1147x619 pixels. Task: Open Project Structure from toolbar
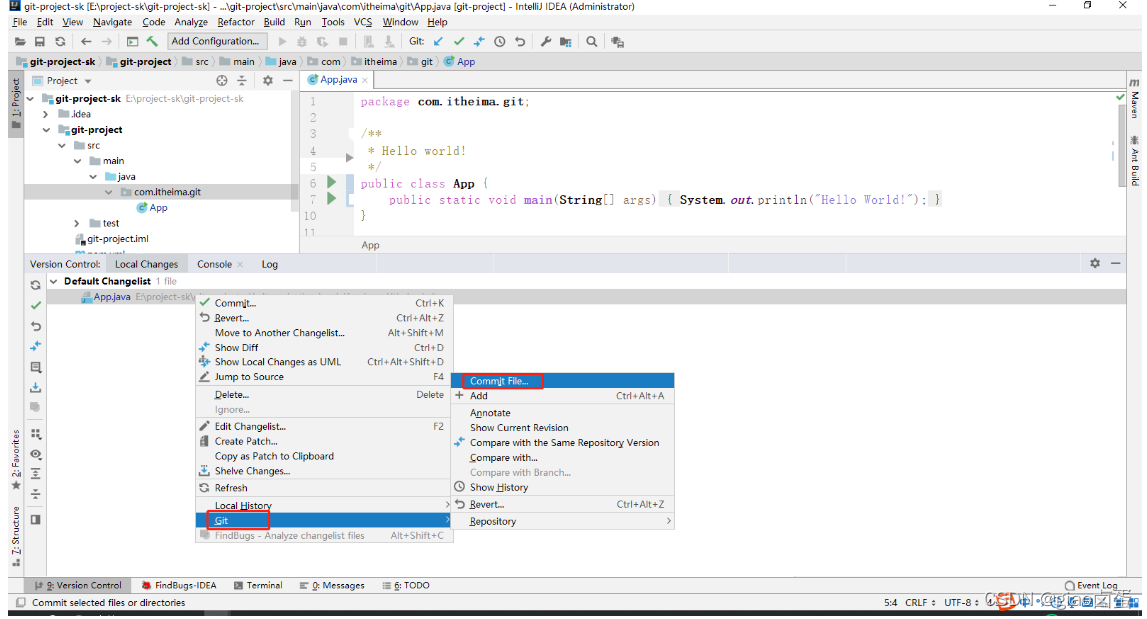pos(565,42)
